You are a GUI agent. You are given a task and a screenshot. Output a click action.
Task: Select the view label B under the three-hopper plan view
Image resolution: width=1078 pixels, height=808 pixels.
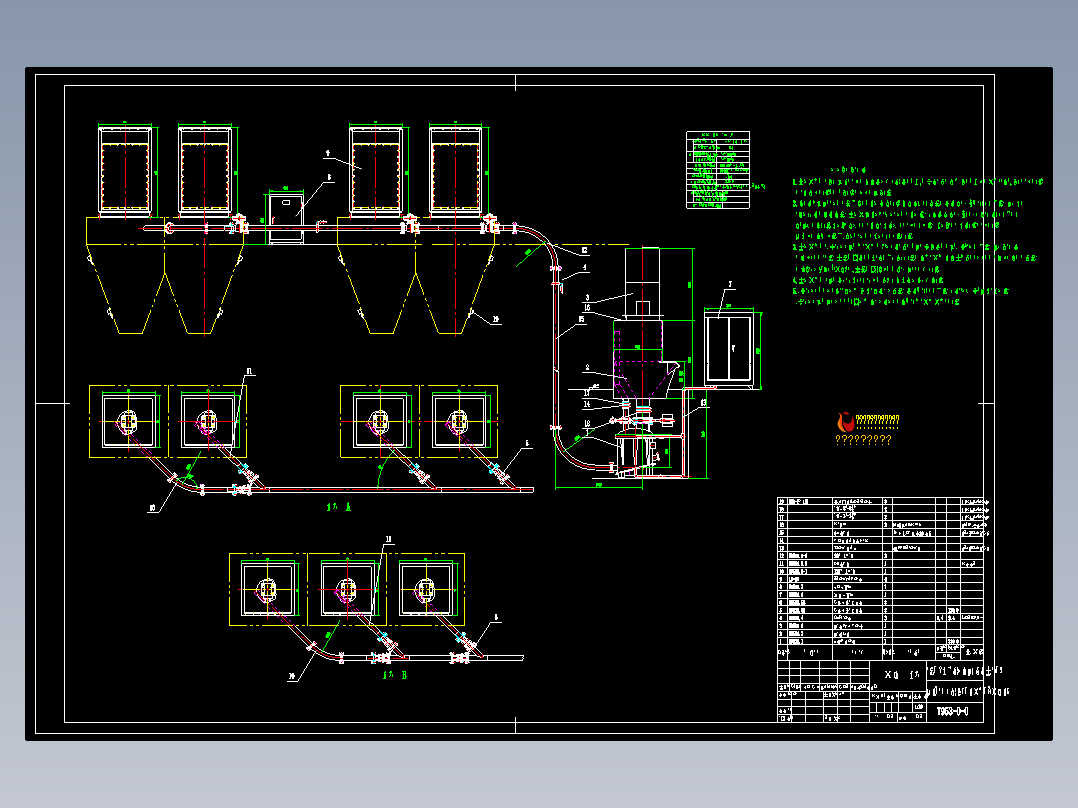395,675
